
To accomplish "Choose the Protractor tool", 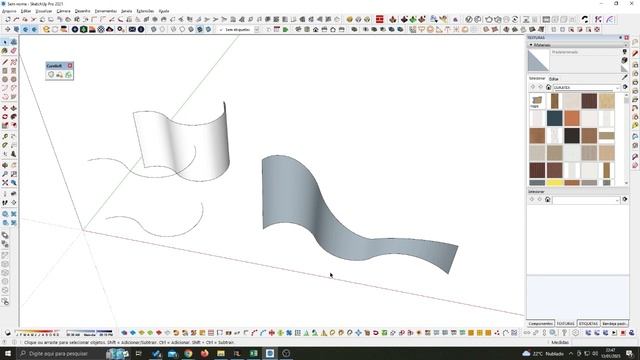I will coord(5,145).
